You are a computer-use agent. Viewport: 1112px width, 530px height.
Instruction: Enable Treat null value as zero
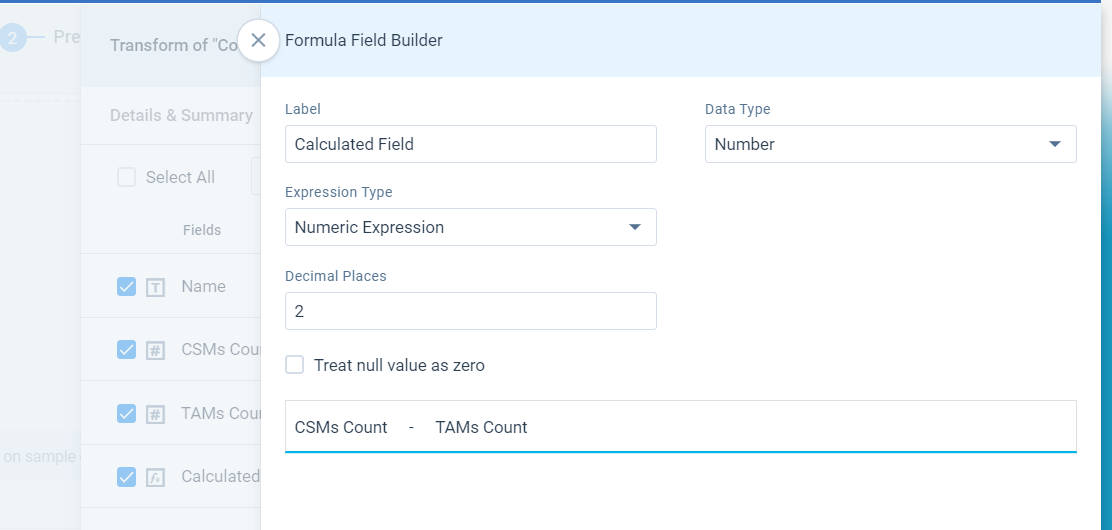click(x=294, y=365)
